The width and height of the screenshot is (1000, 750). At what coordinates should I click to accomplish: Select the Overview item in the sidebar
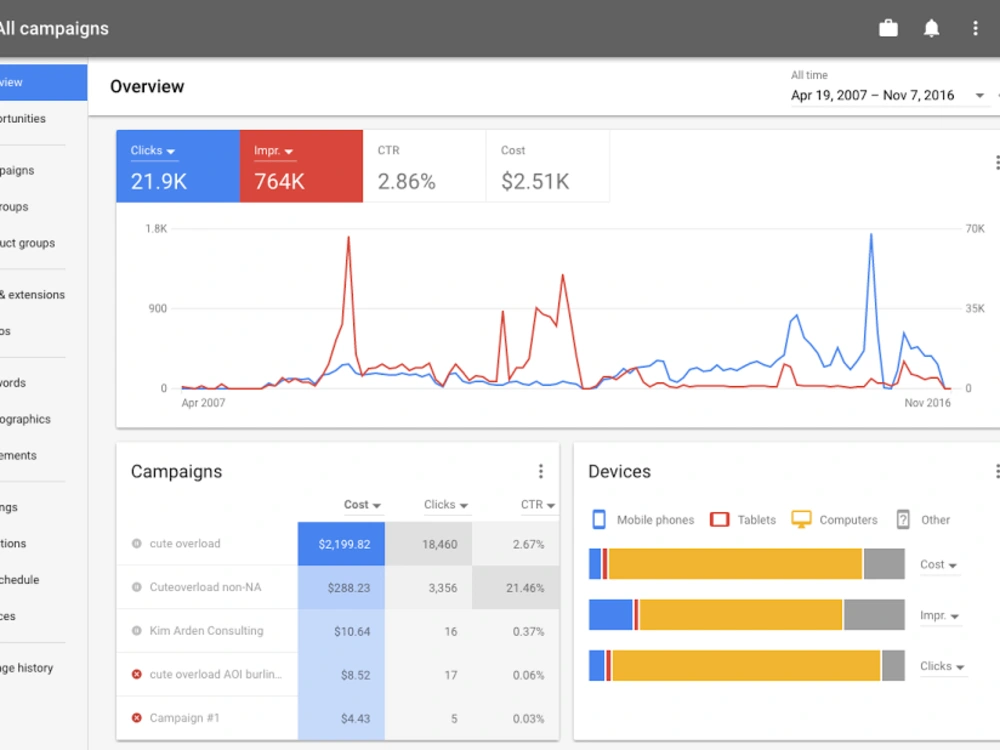43,82
